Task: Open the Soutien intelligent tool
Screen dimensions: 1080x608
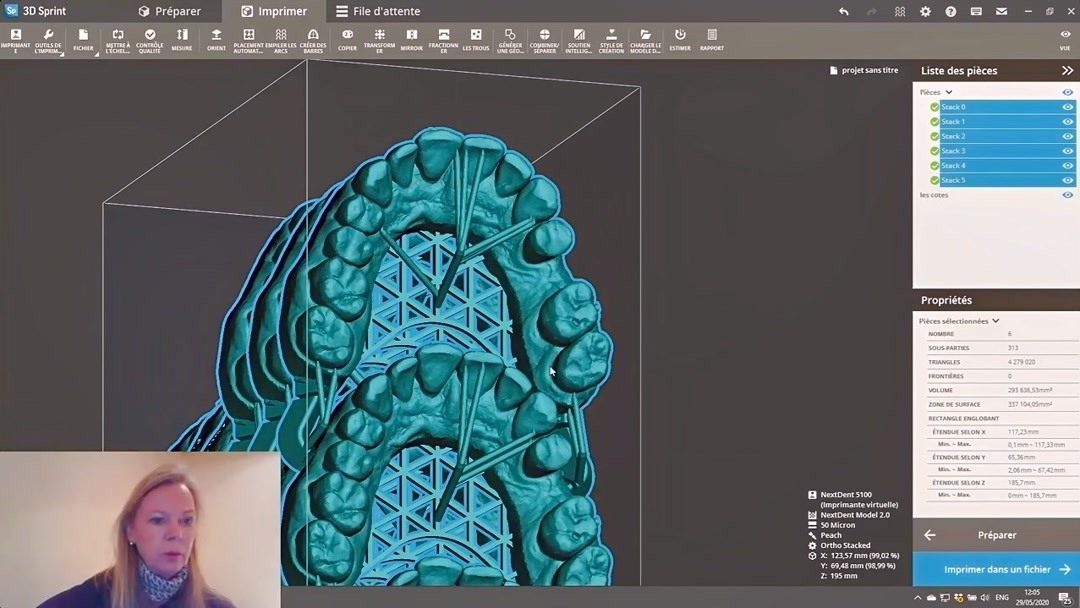Action: point(579,40)
